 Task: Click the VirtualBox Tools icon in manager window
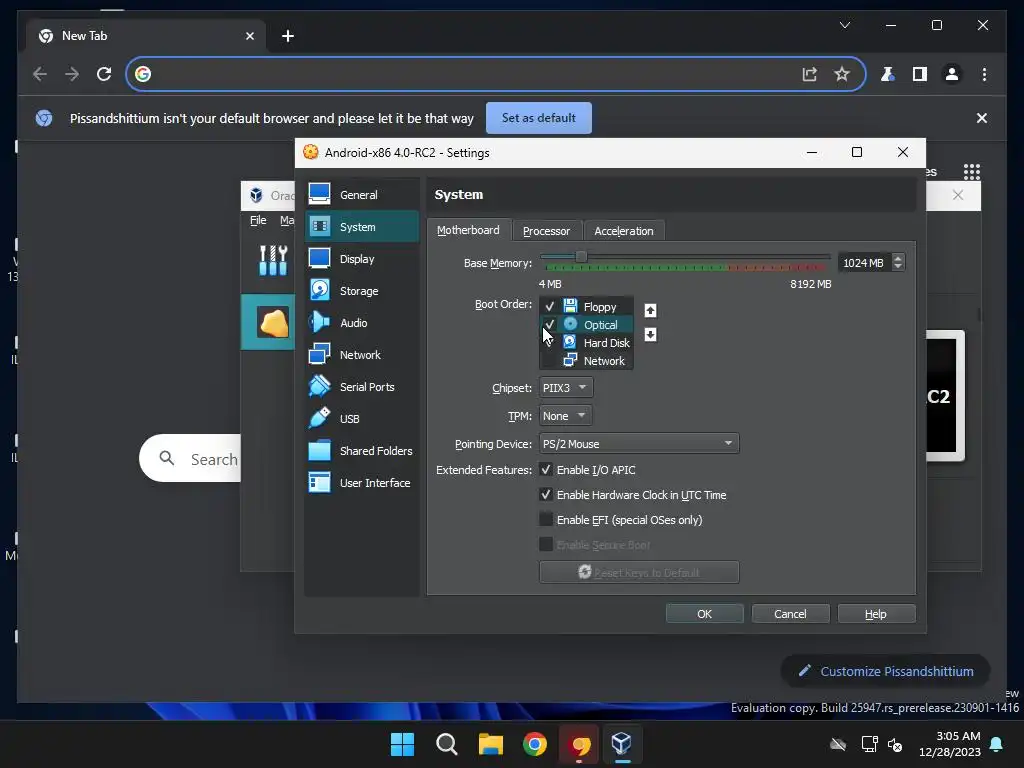pyautogui.click(x=273, y=260)
